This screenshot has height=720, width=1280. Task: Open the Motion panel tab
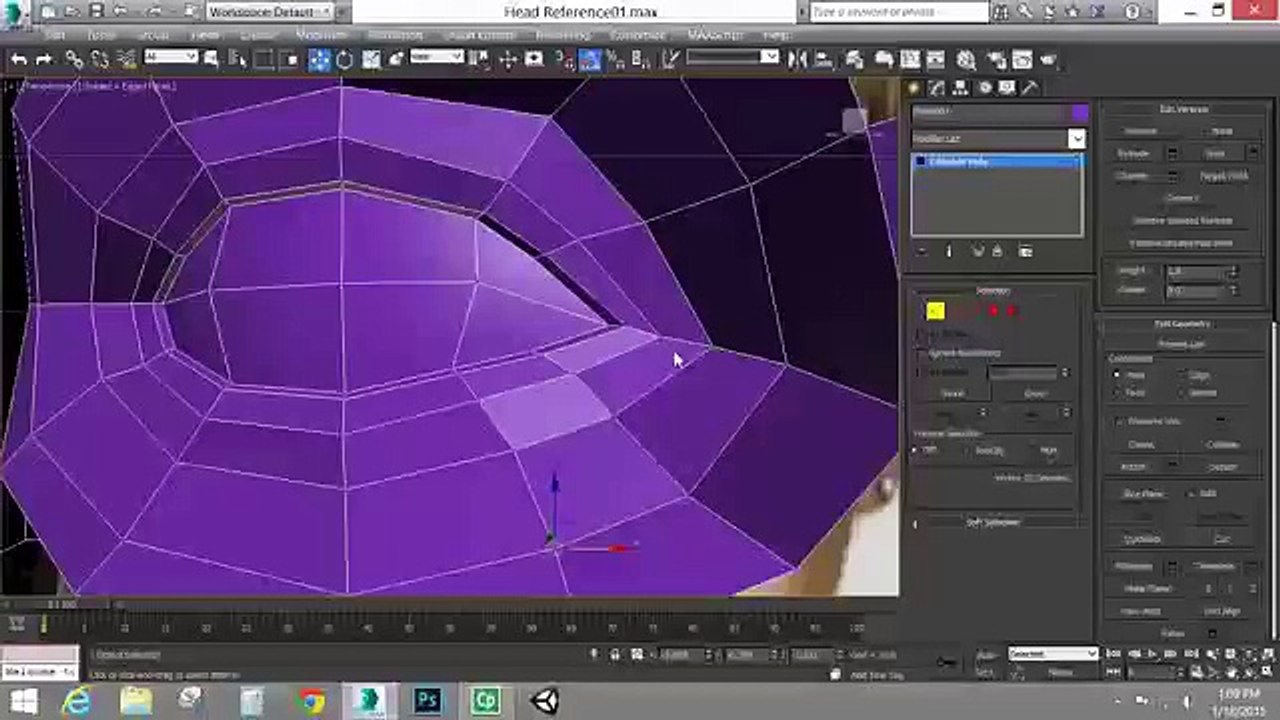click(984, 88)
